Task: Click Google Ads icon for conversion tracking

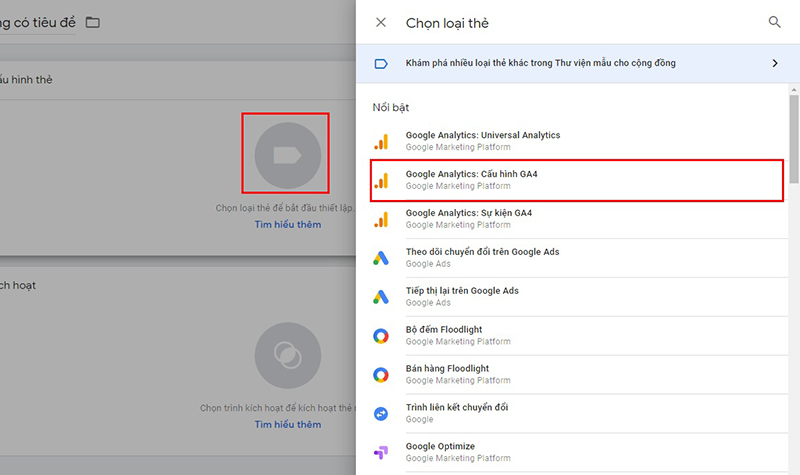Action: [381, 258]
